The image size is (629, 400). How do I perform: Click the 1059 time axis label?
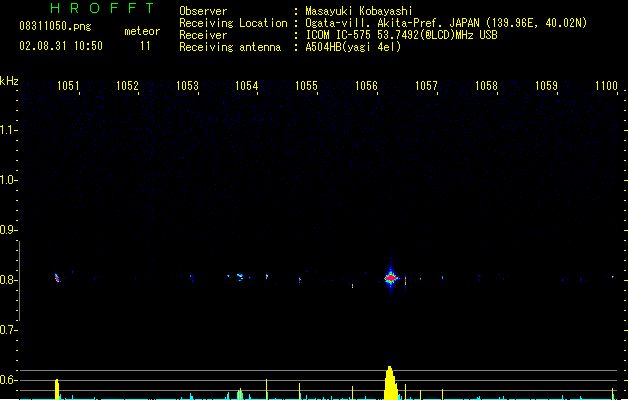546,86
